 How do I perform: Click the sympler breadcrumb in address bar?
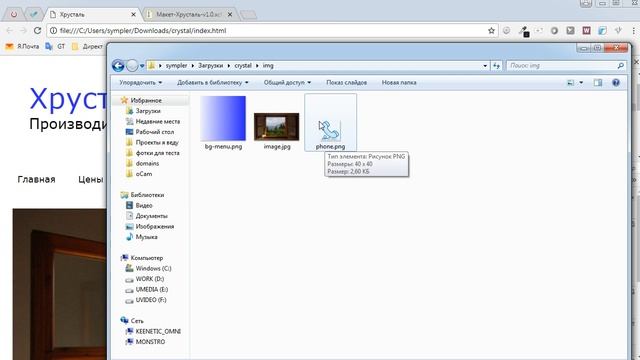tap(176, 65)
